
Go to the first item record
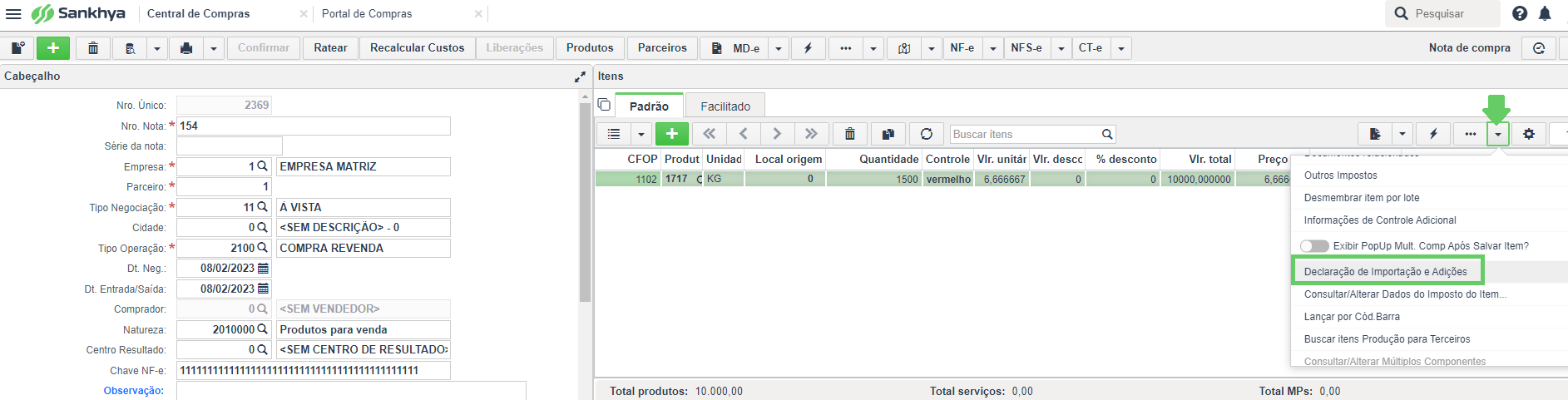pos(710,134)
